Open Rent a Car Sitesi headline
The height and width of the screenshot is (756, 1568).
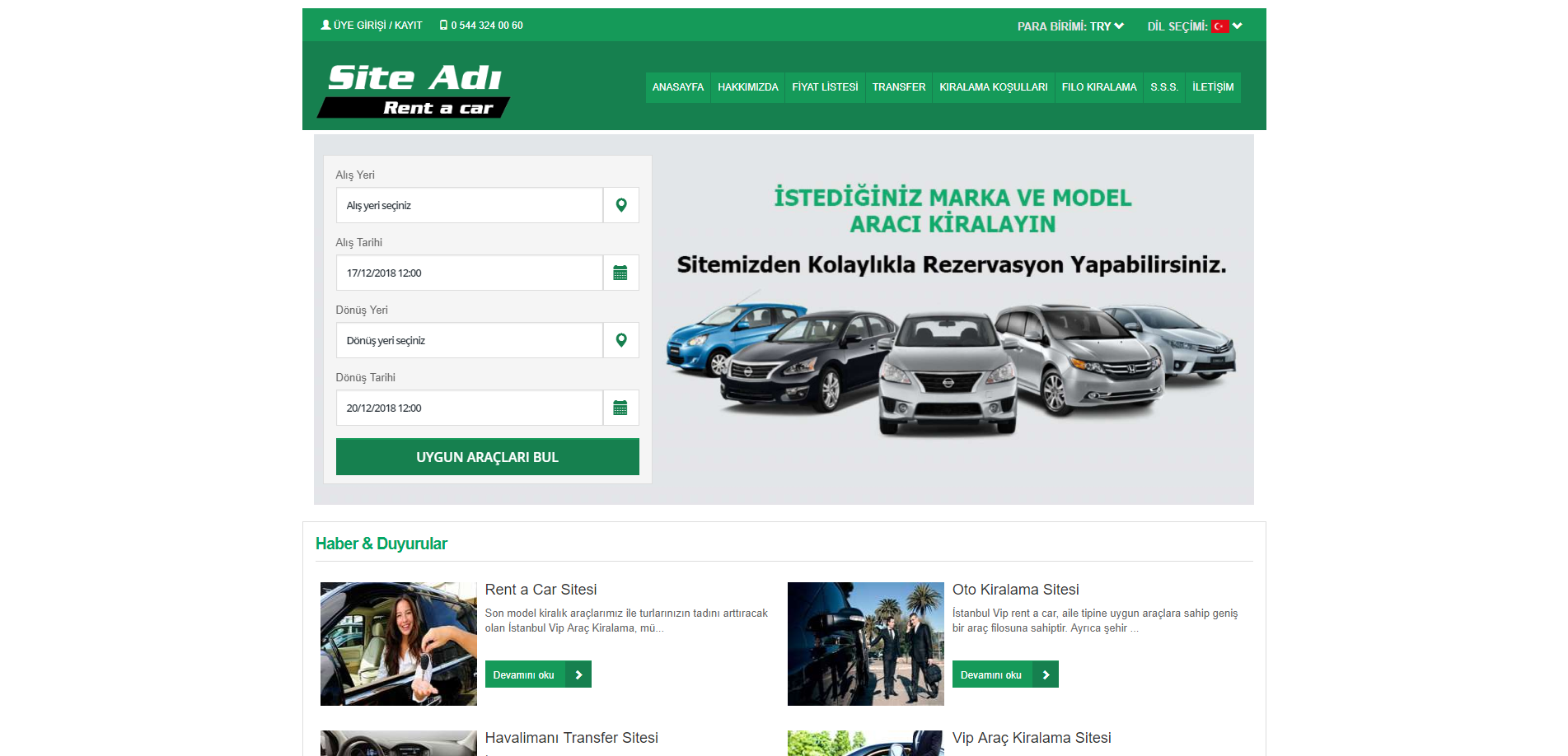pyautogui.click(x=541, y=590)
